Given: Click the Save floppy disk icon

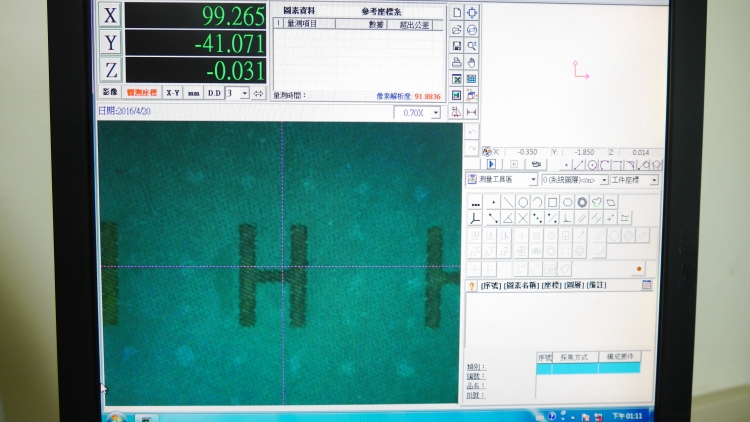Looking at the screenshot, I should click(x=456, y=46).
